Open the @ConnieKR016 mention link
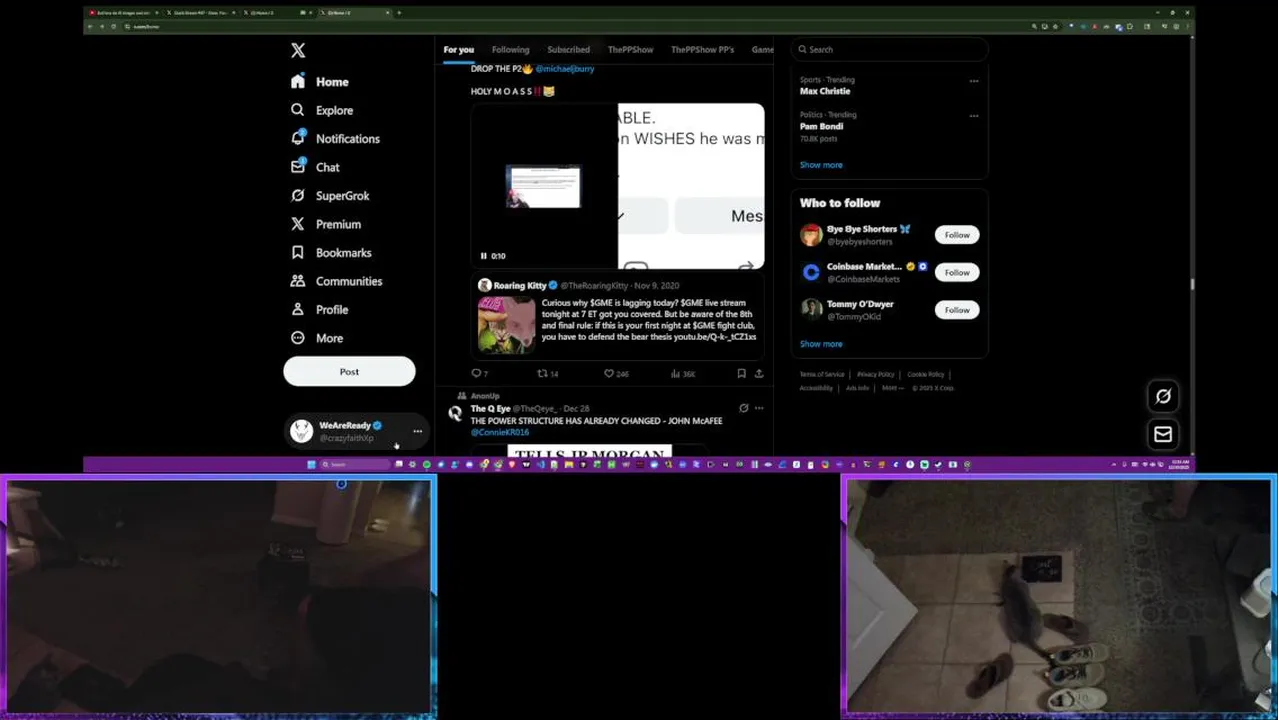This screenshot has width=1278, height=720. 500,432
